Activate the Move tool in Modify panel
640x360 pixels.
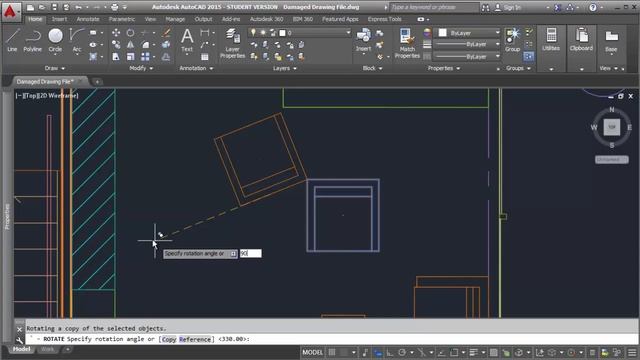(116, 33)
